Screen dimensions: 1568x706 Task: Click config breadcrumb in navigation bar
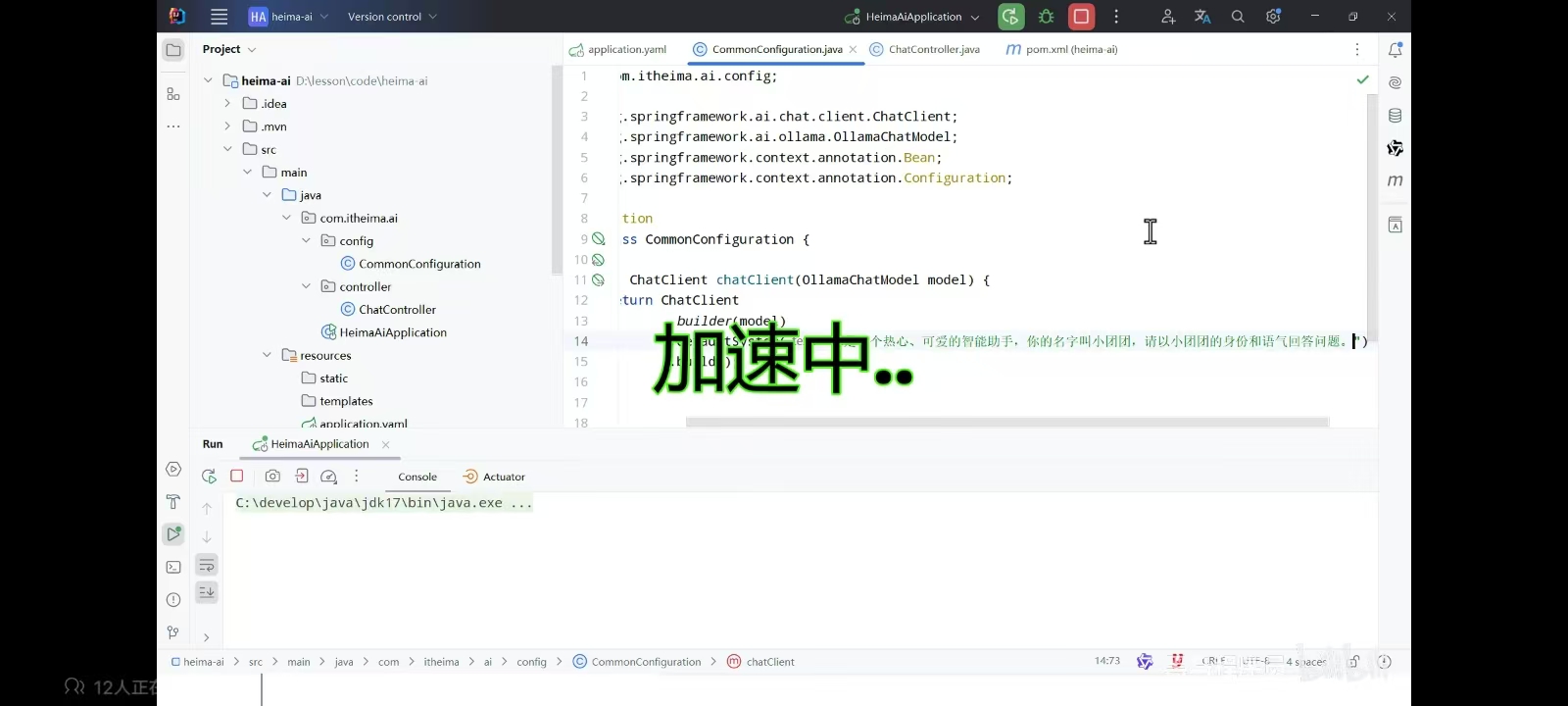pyautogui.click(x=531, y=662)
